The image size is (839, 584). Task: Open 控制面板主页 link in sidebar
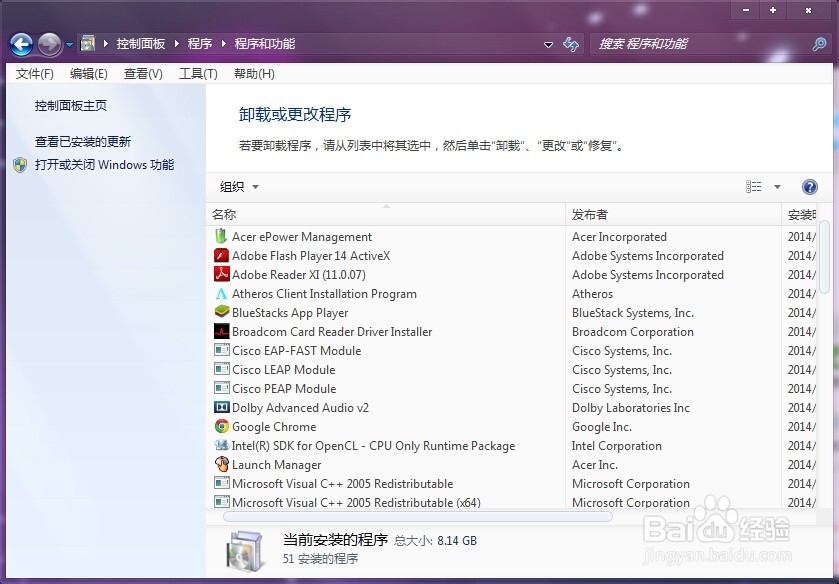[71, 105]
